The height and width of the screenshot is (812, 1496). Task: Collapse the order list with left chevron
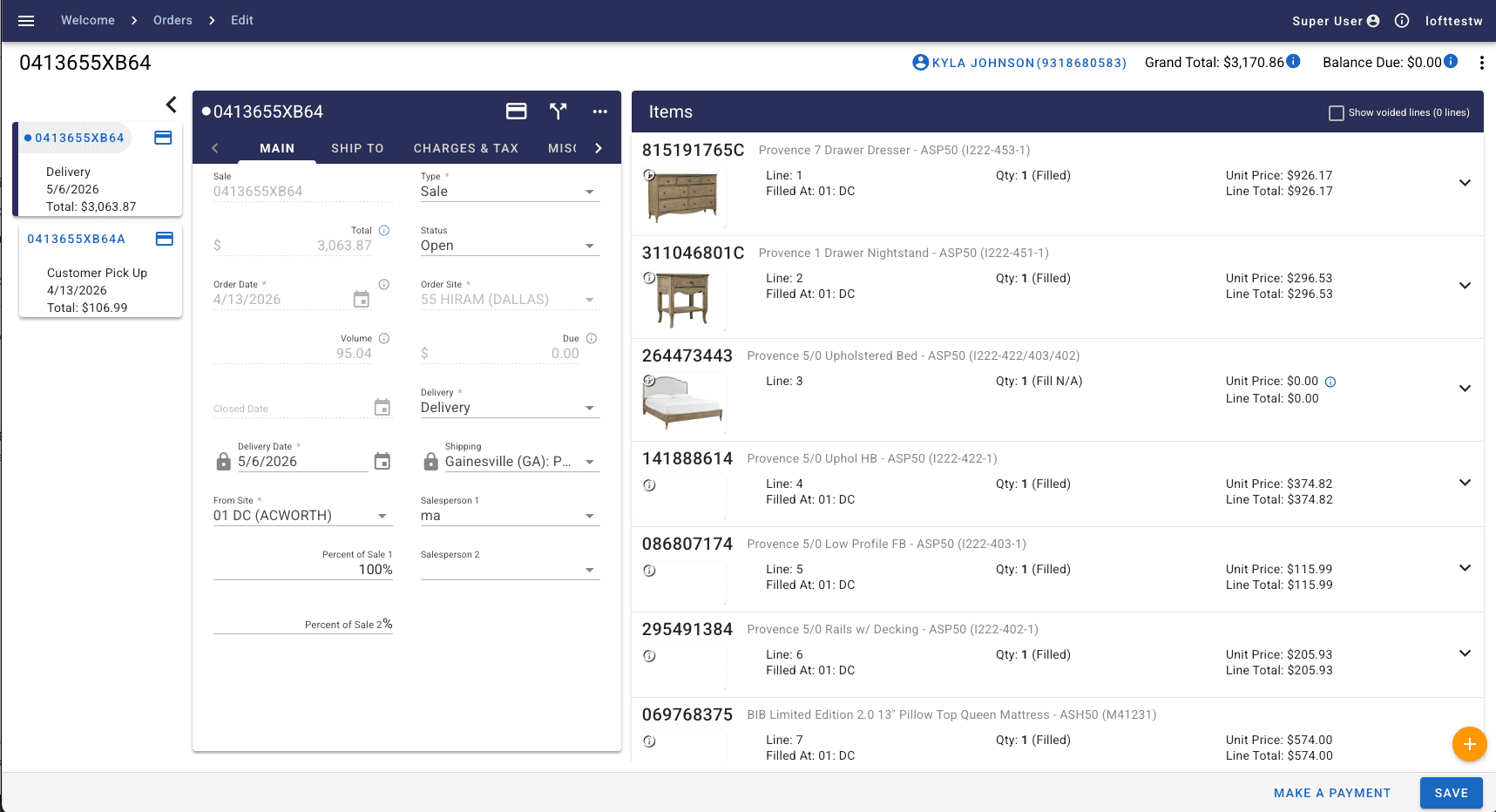[172, 105]
